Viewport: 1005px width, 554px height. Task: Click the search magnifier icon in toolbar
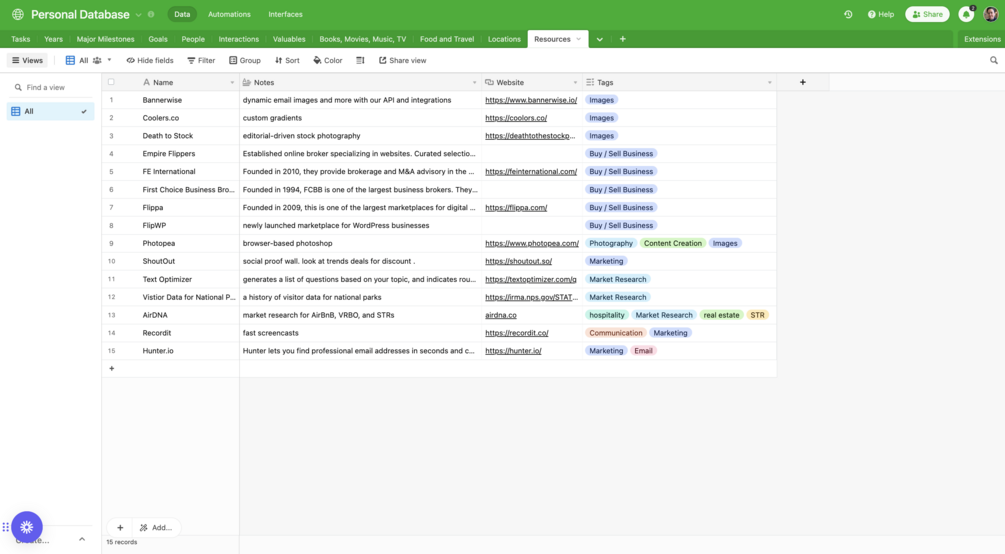[993, 60]
